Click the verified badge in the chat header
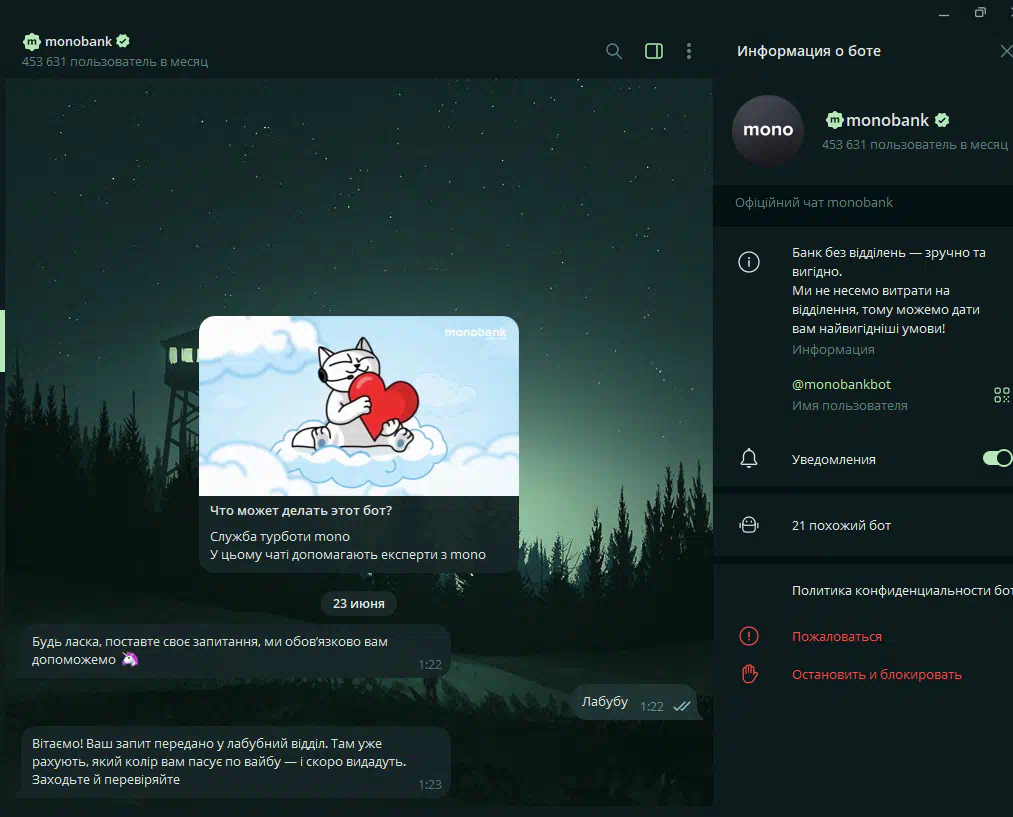Viewport: 1013px width, 817px height. pos(123,41)
